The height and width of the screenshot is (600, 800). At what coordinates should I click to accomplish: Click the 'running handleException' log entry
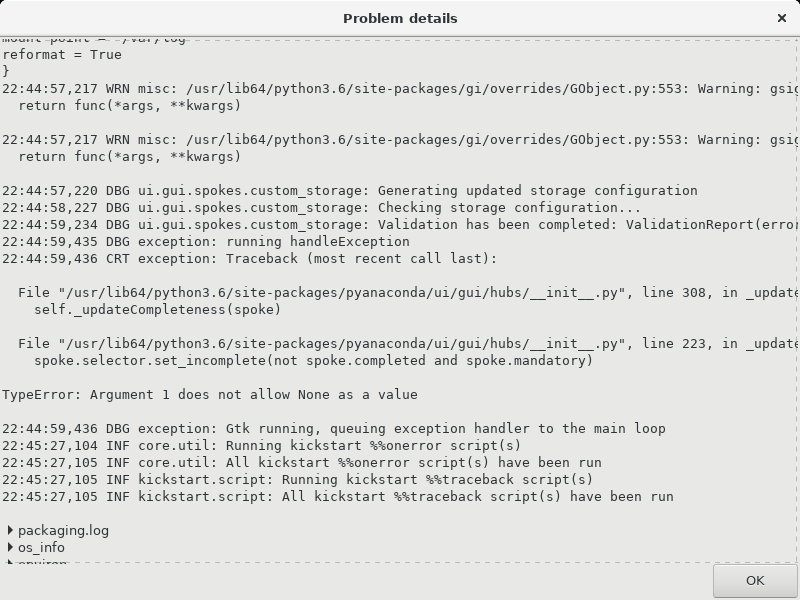click(x=206, y=242)
